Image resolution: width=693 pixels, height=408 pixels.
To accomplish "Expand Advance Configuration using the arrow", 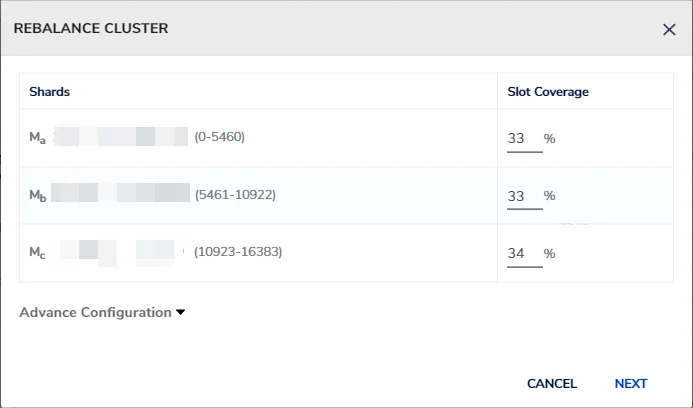I will 181,312.
